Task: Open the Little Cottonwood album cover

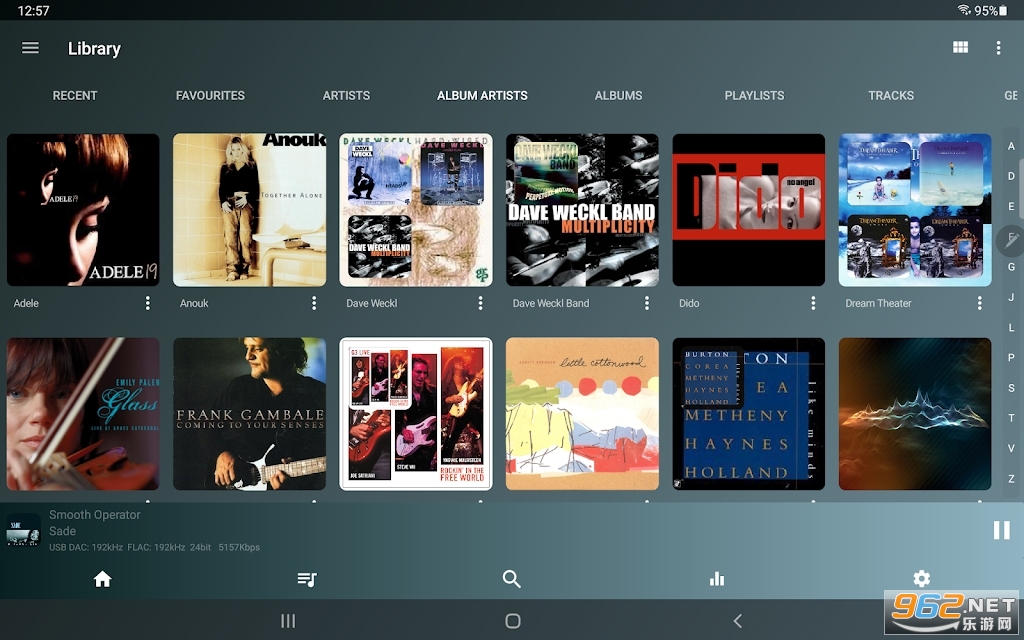Action: pos(583,413)
